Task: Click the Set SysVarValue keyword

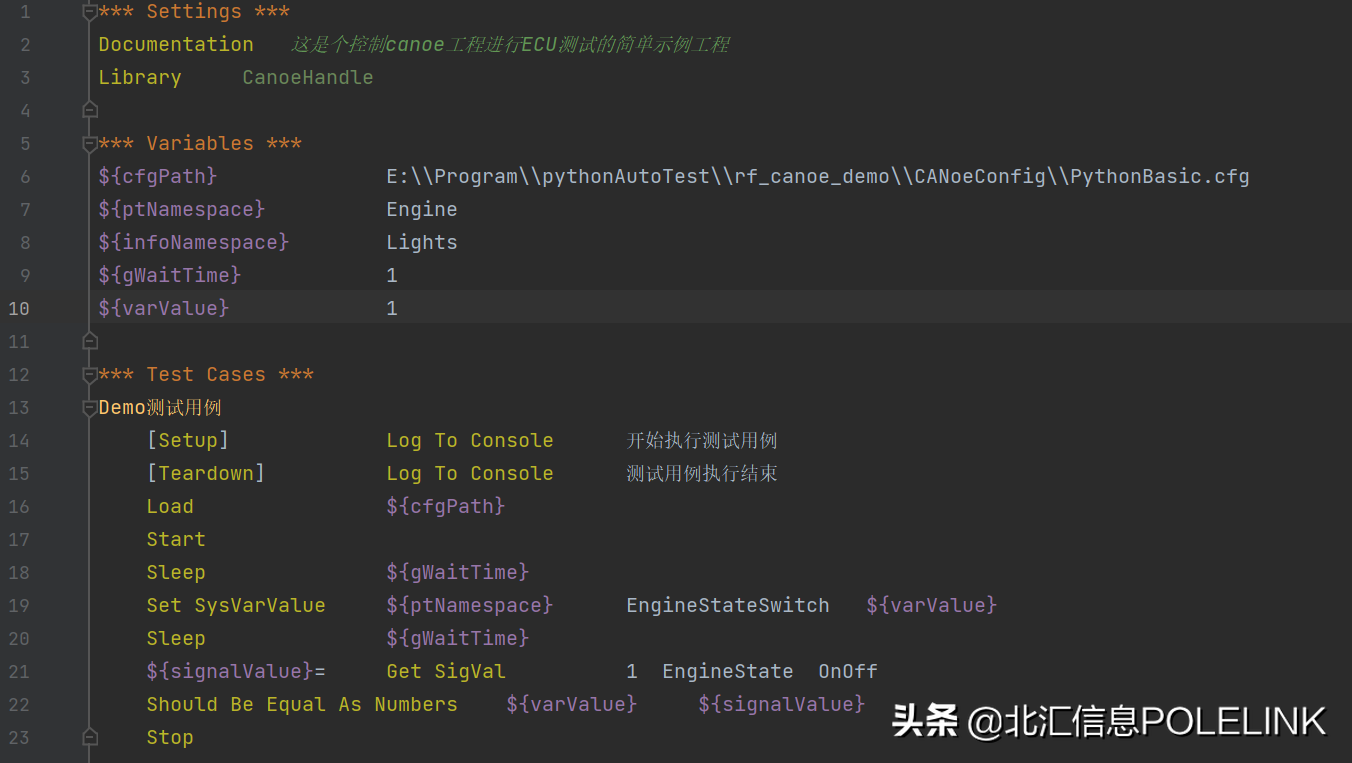Action: pos(235,605)
